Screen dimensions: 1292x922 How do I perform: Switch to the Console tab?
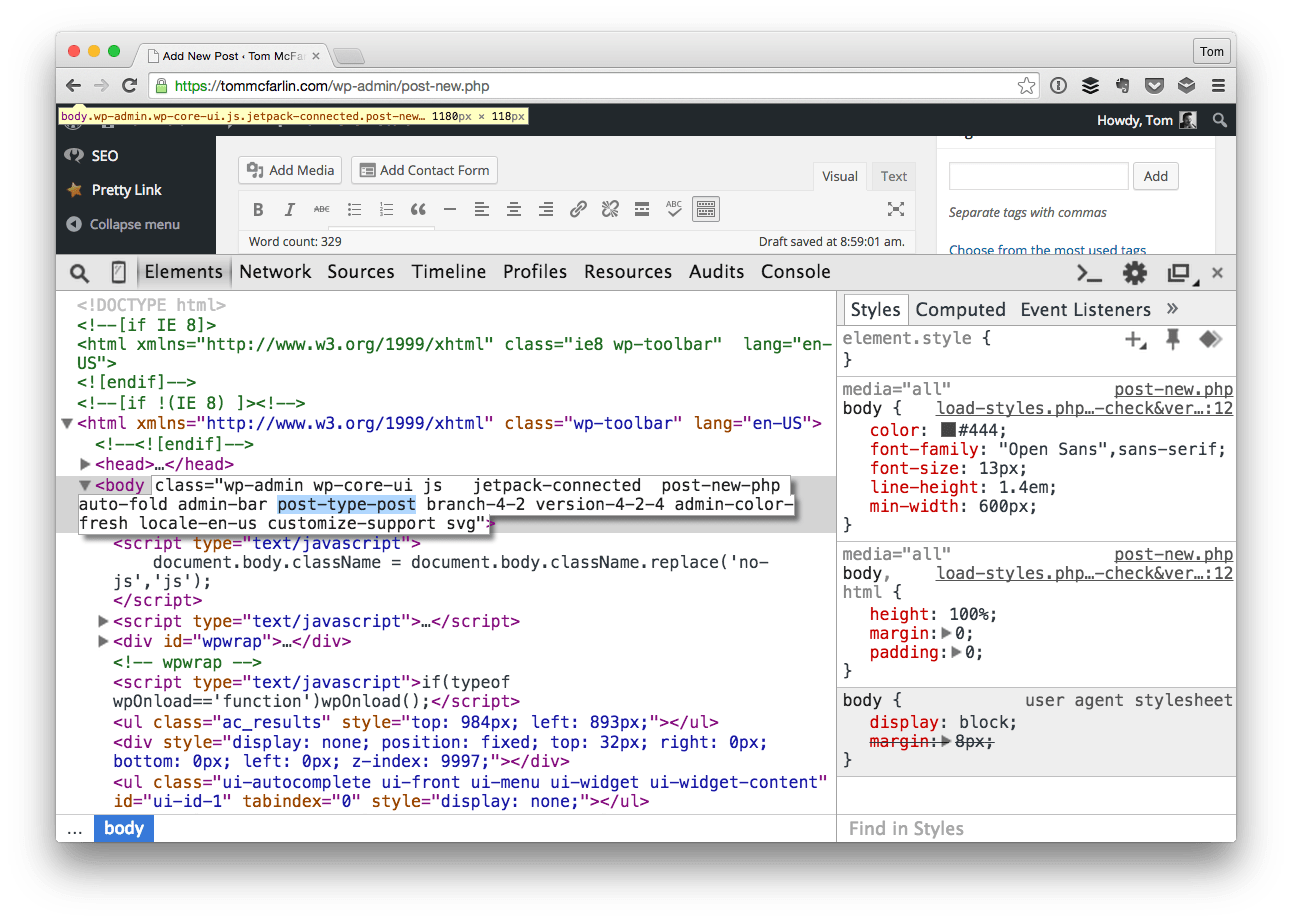tap(796, 271)
